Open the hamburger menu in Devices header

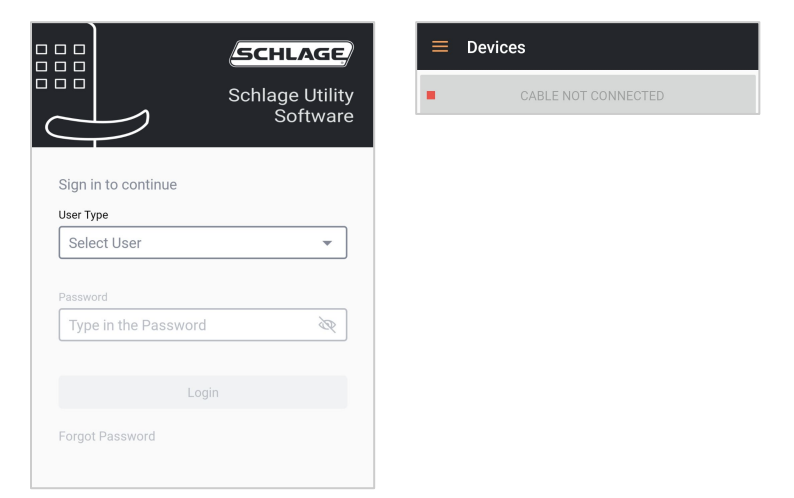(x=439, y=47)
